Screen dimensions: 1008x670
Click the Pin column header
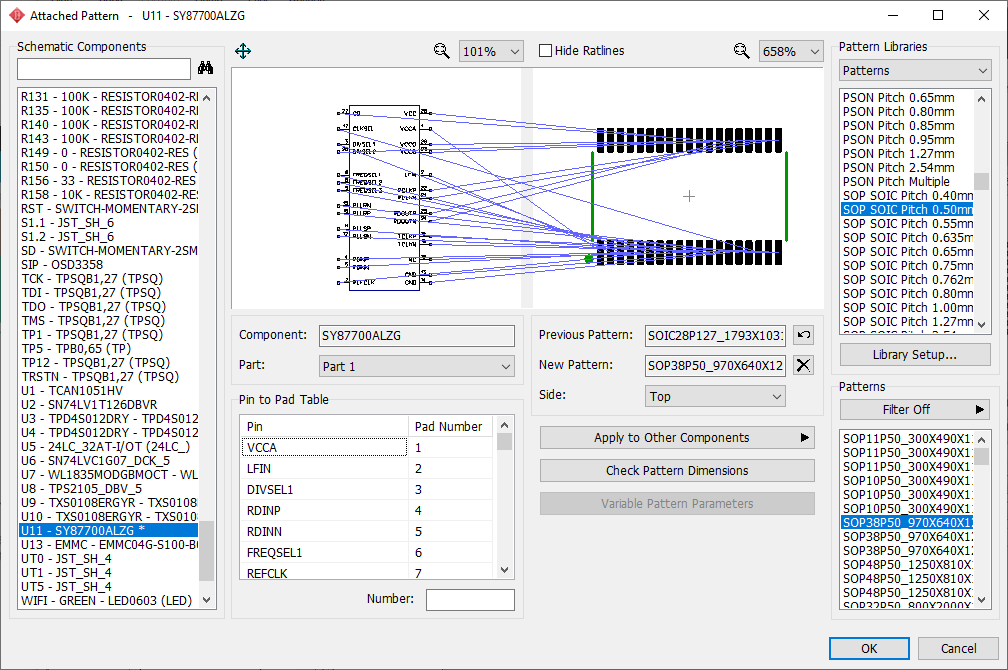(325, 426)
